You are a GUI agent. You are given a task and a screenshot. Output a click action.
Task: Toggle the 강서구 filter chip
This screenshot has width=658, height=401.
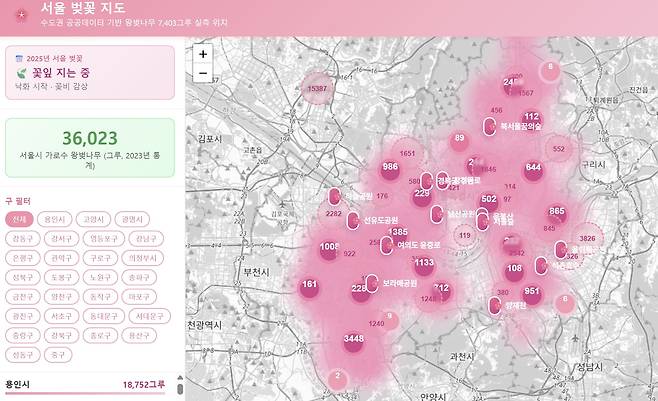pos(61,238)
